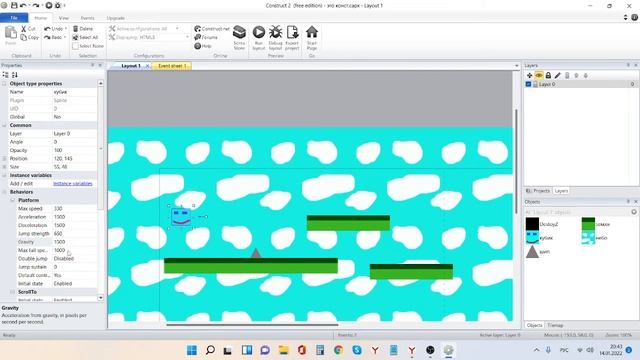The width and height of the screenshot is (640, 360).
Task: Click the Help button in Online group
Action: [x=203, y=46]
